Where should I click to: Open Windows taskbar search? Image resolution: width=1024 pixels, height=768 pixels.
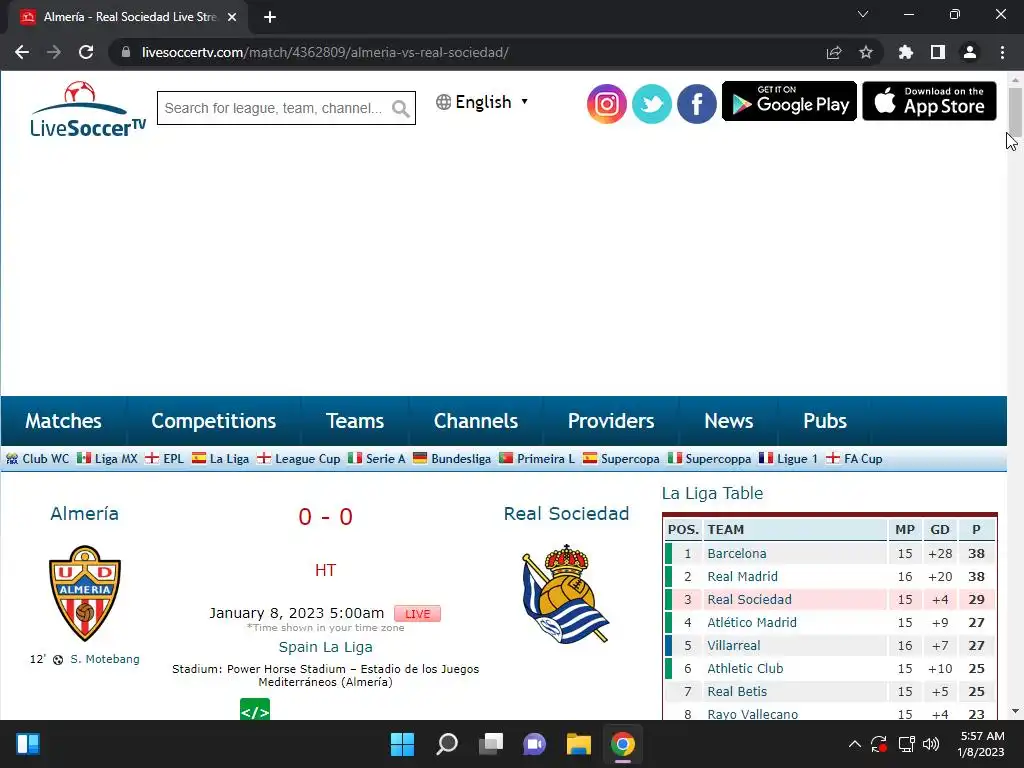point(447,744)
